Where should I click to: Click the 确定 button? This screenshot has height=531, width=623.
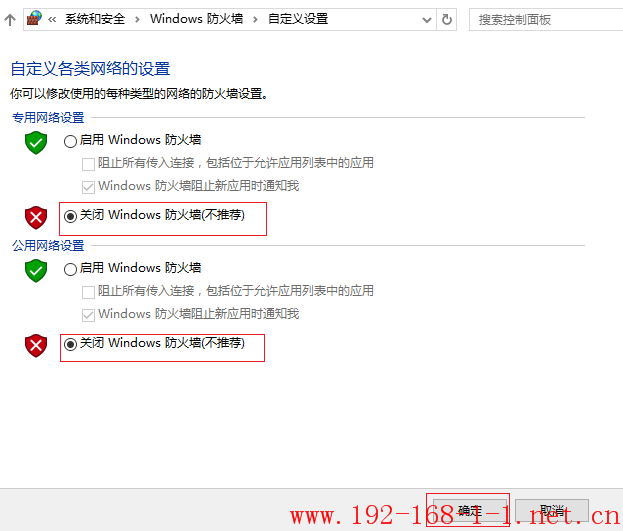[x=469, y=511]
